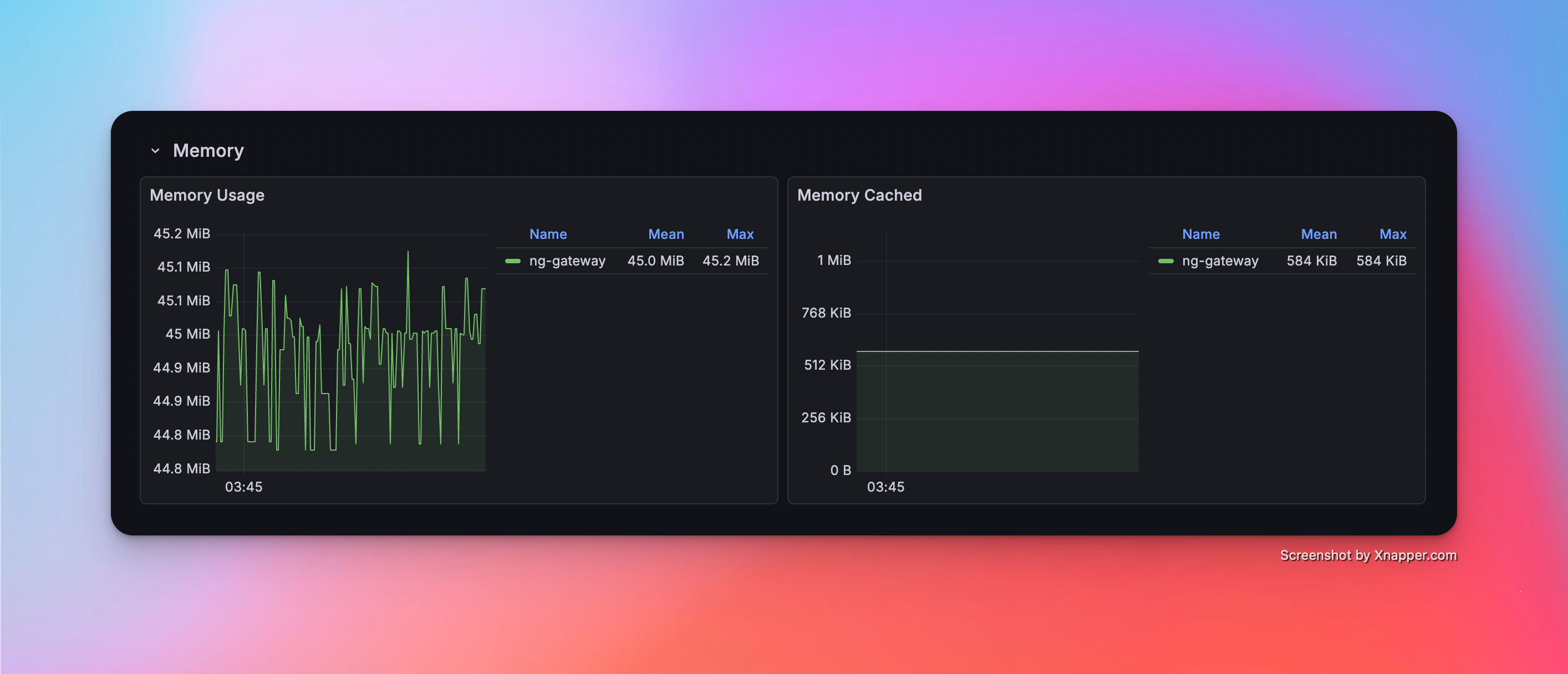
Task: Sort Memory Usage legend by Name
Action: tap(548, 234)
